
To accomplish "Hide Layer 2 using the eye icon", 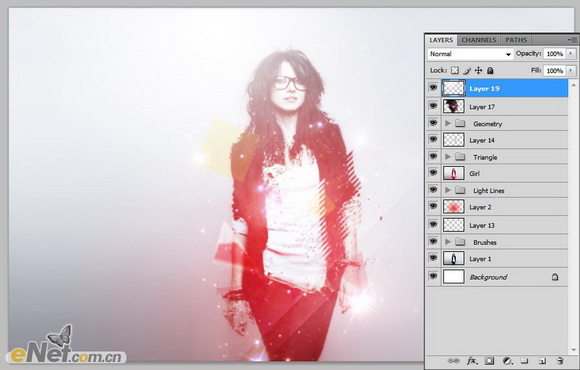I will point(433,206).
